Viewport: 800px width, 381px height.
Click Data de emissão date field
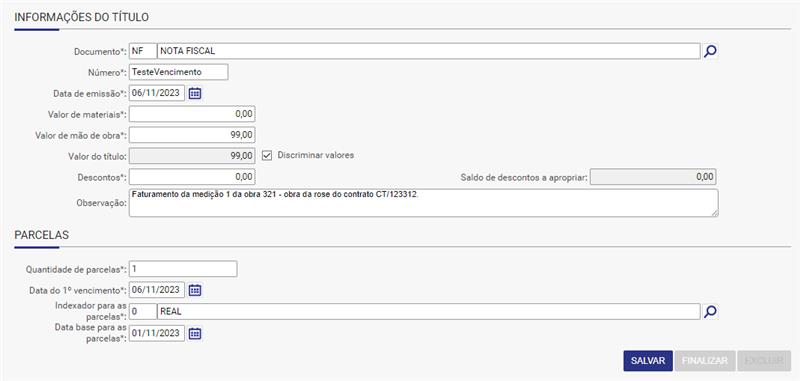click(x=157, y=93)
